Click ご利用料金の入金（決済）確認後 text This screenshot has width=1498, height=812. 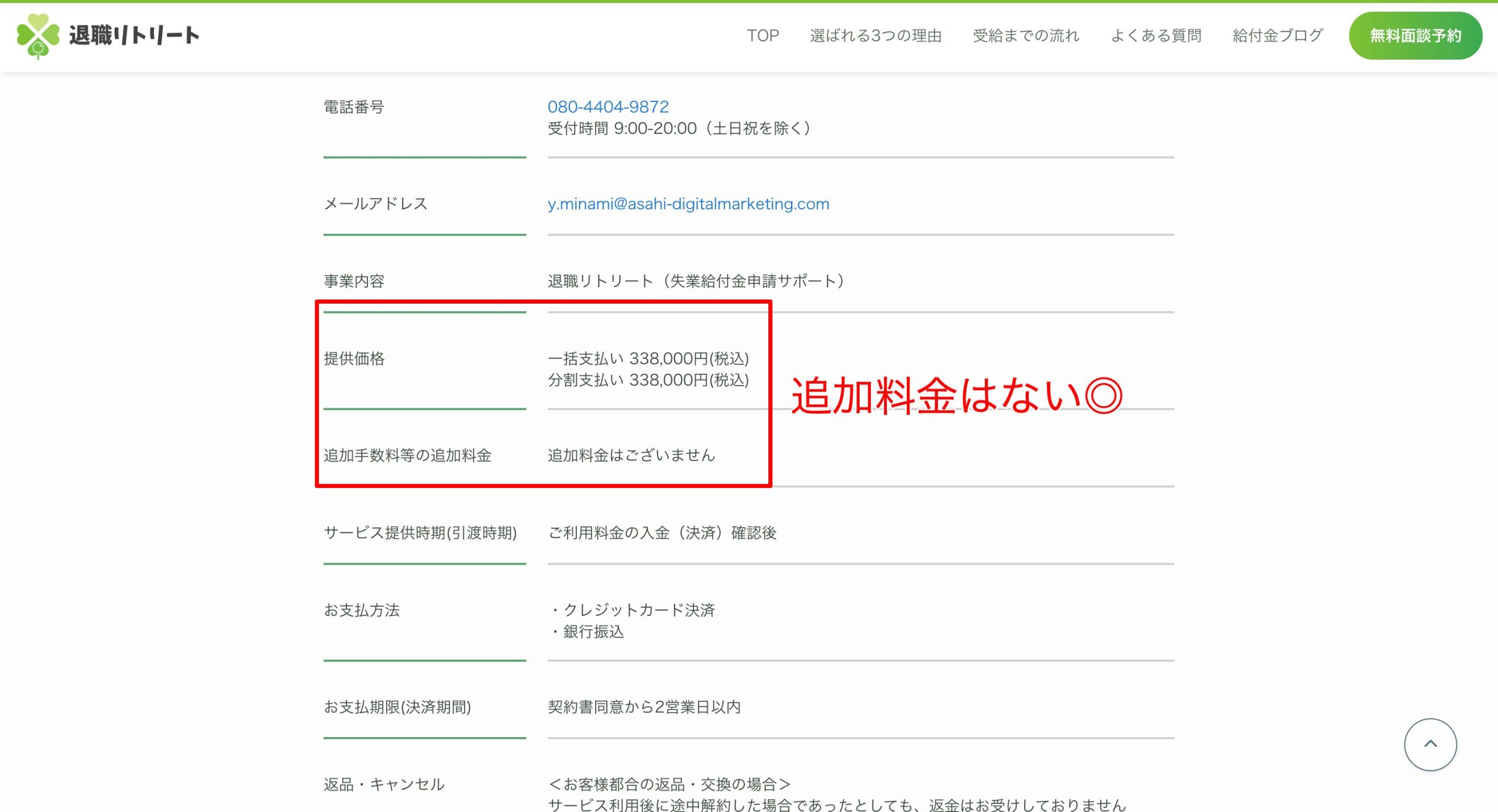click(662, 533)
